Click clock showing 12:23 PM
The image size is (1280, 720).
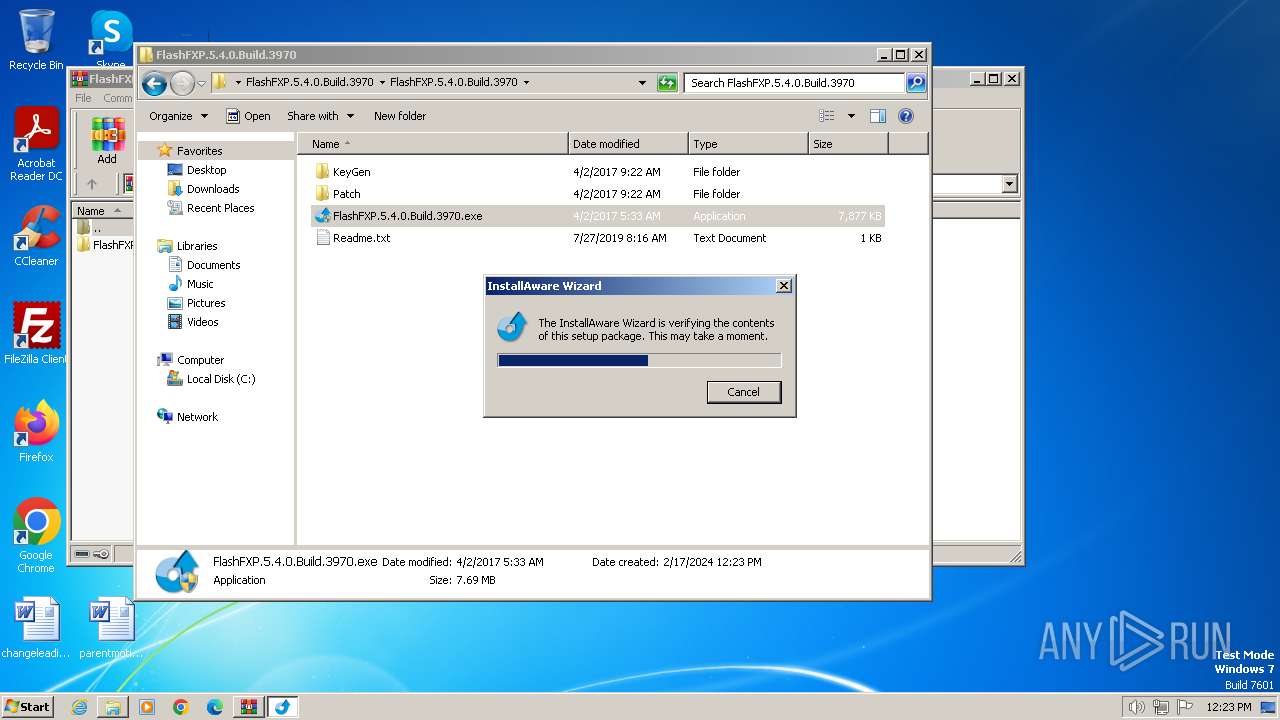coord(1229,707)
